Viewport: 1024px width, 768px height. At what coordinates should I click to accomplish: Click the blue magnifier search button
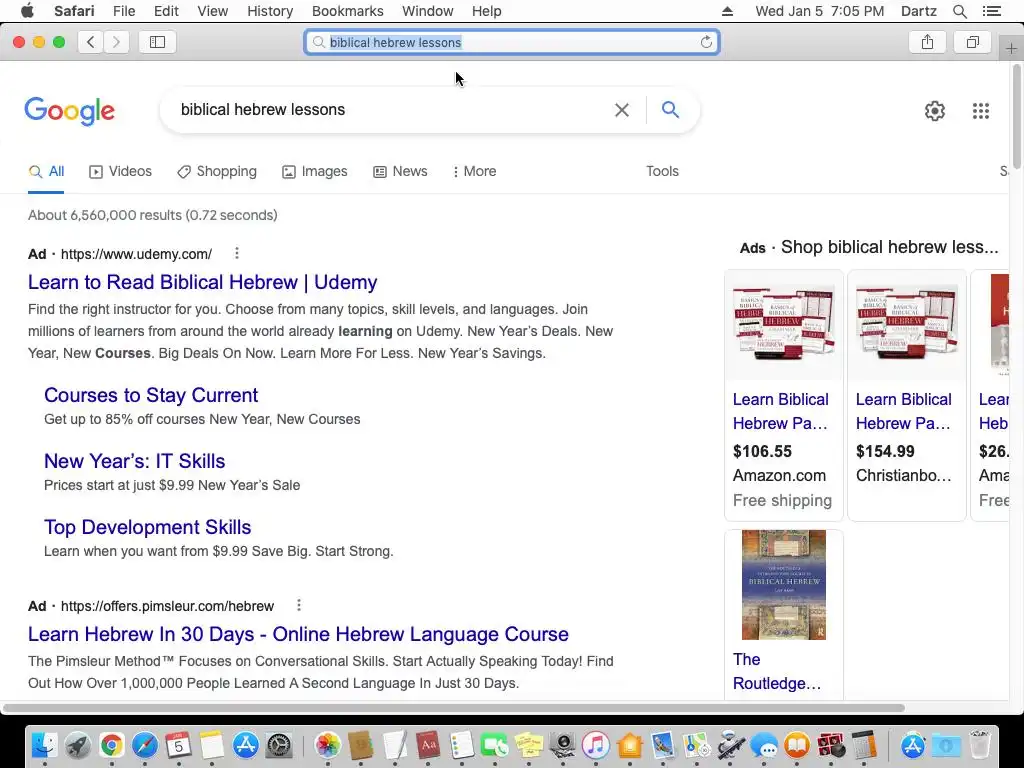(670, 109)
